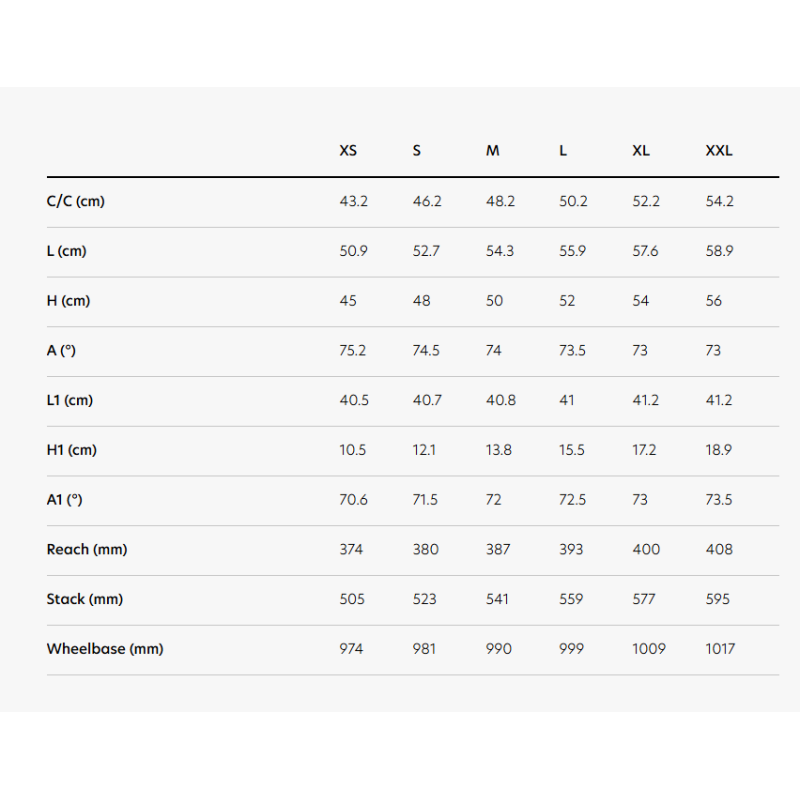Select the C/C value 50.2
This screenshot has height=800, width=800.
point(573,201)
